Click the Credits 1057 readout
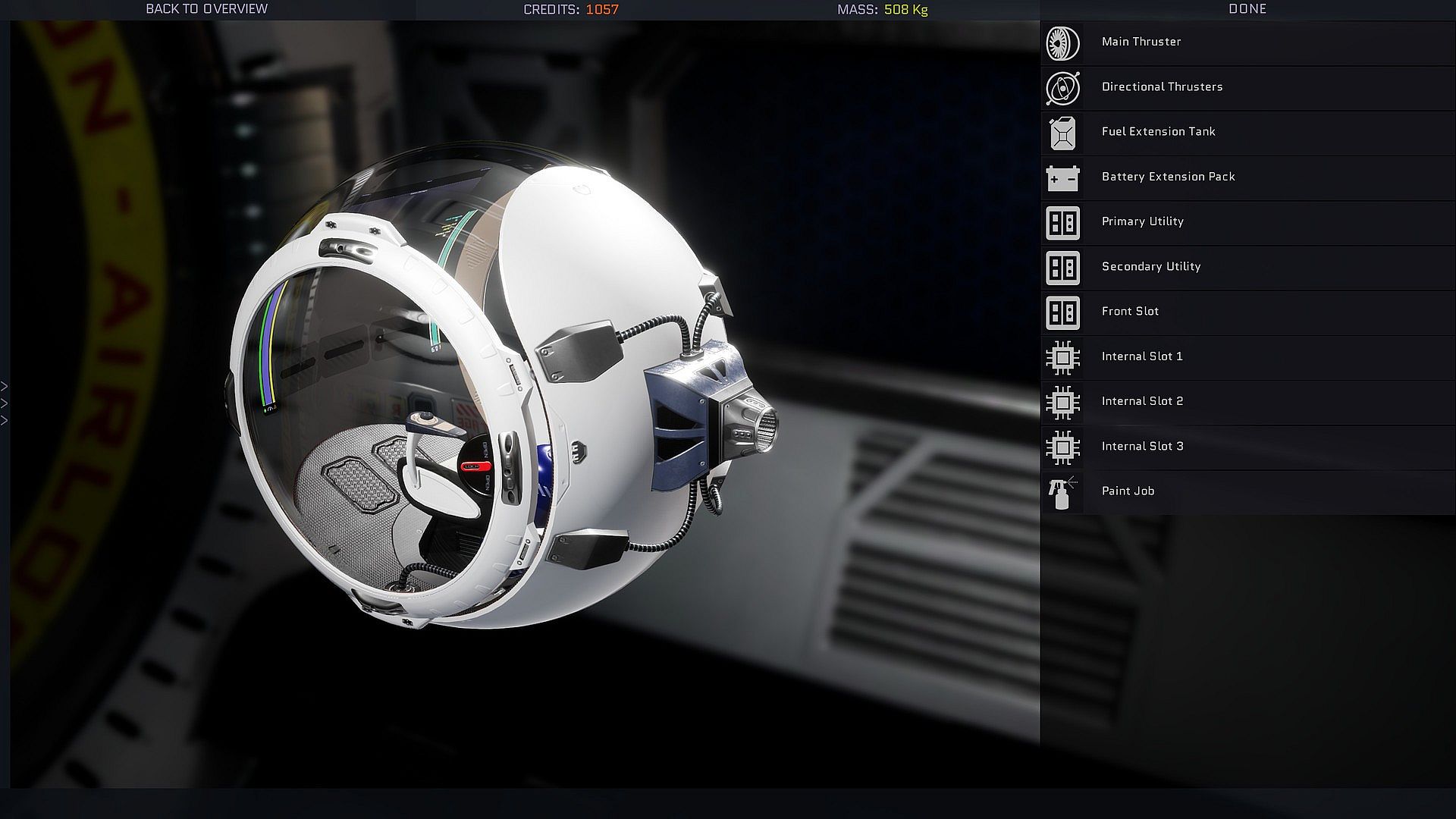The height and width of the screenshot is (819, 1456). coord(571,10)
